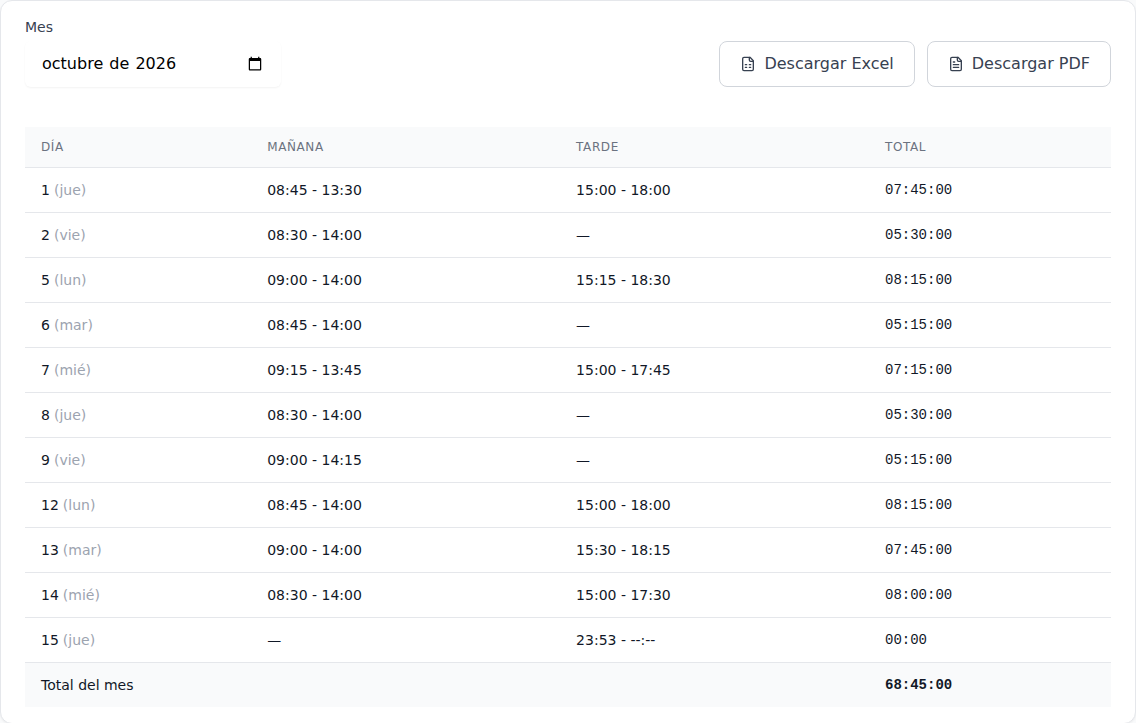The width and height of the screenshot is (1136, 724).
Task: Click the PDF document icon
Action: 956,65
